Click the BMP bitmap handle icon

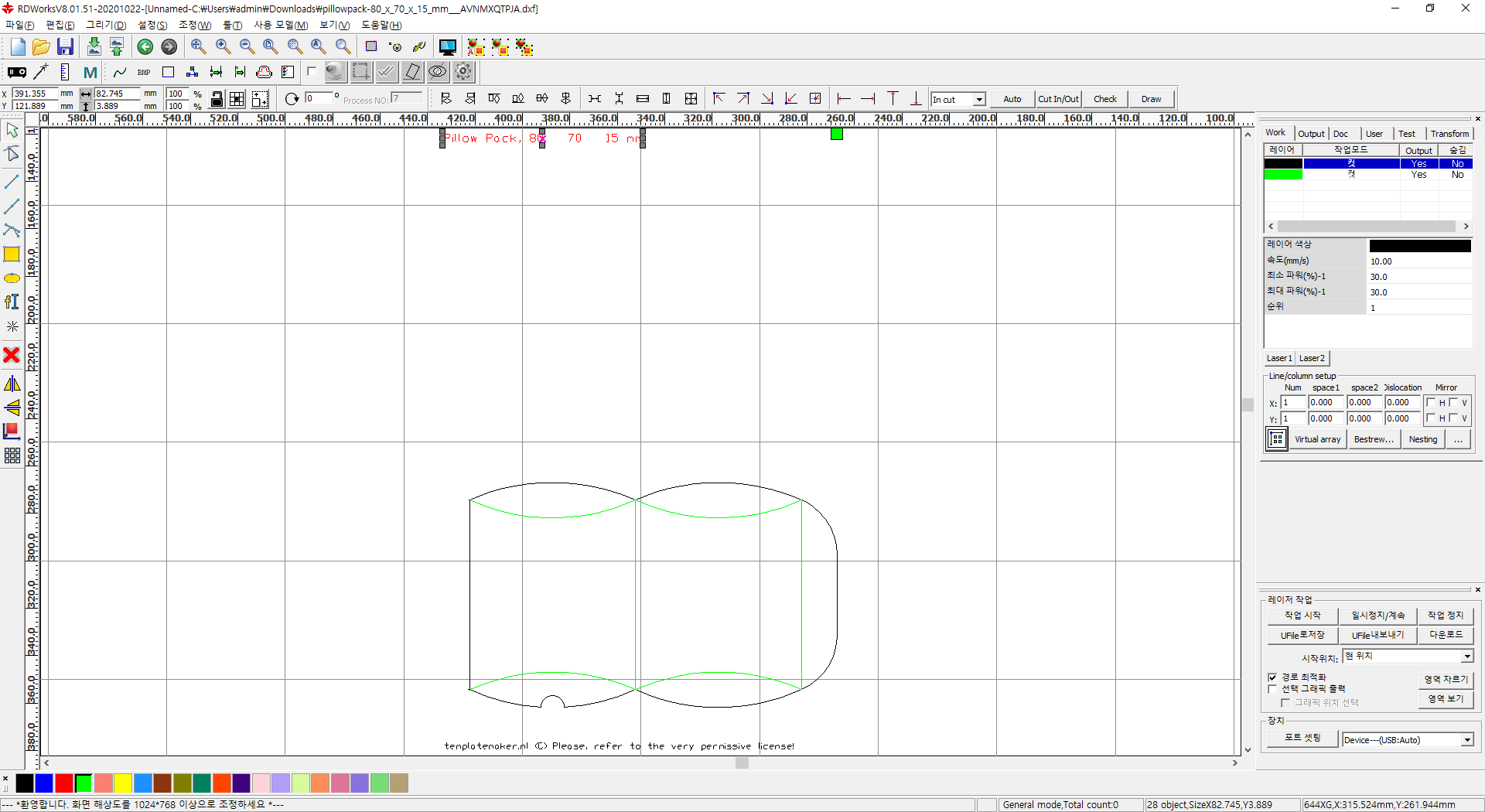coord(144,72)
